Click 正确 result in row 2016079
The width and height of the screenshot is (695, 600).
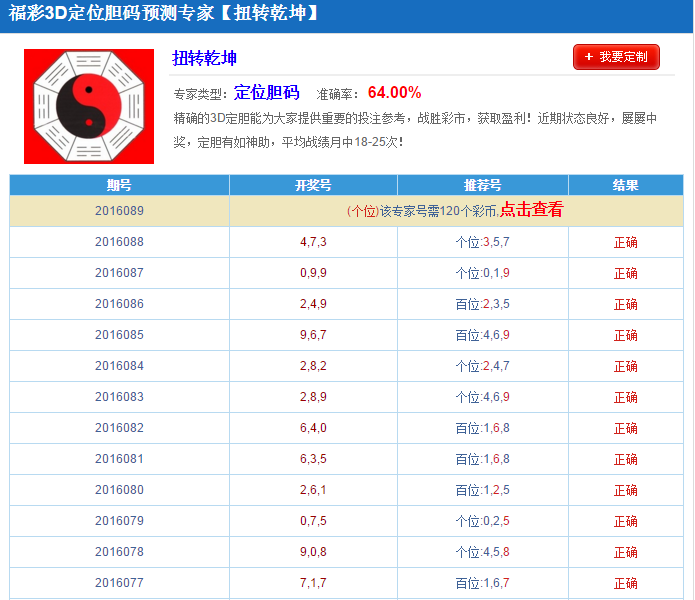625,522
